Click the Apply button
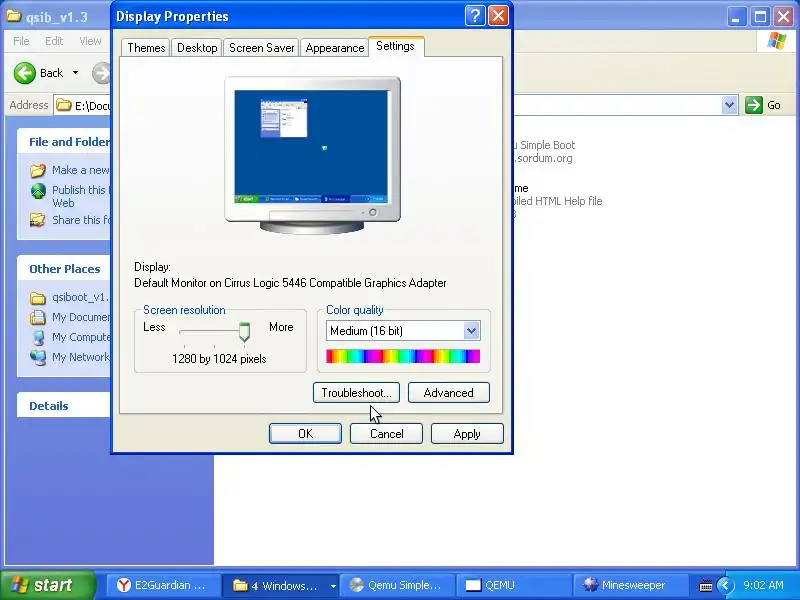 [467, 434]
